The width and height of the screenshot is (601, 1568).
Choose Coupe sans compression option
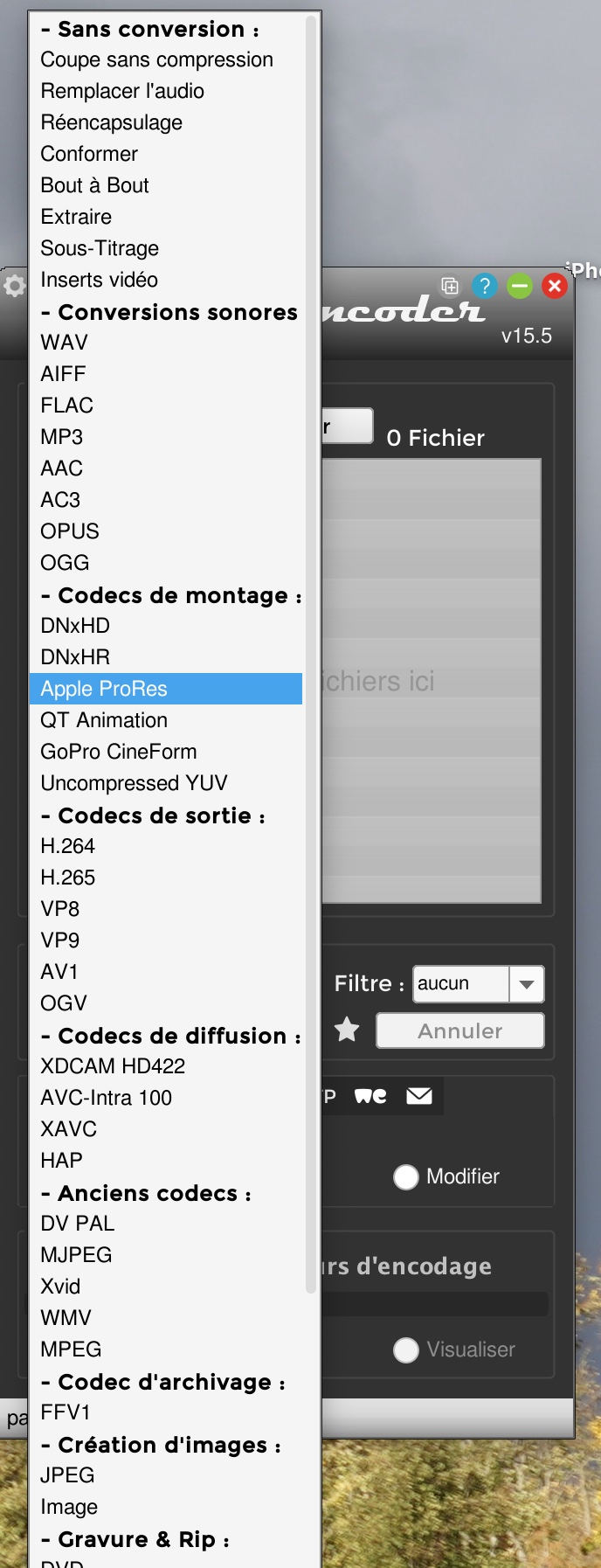(x=157, y=59)
